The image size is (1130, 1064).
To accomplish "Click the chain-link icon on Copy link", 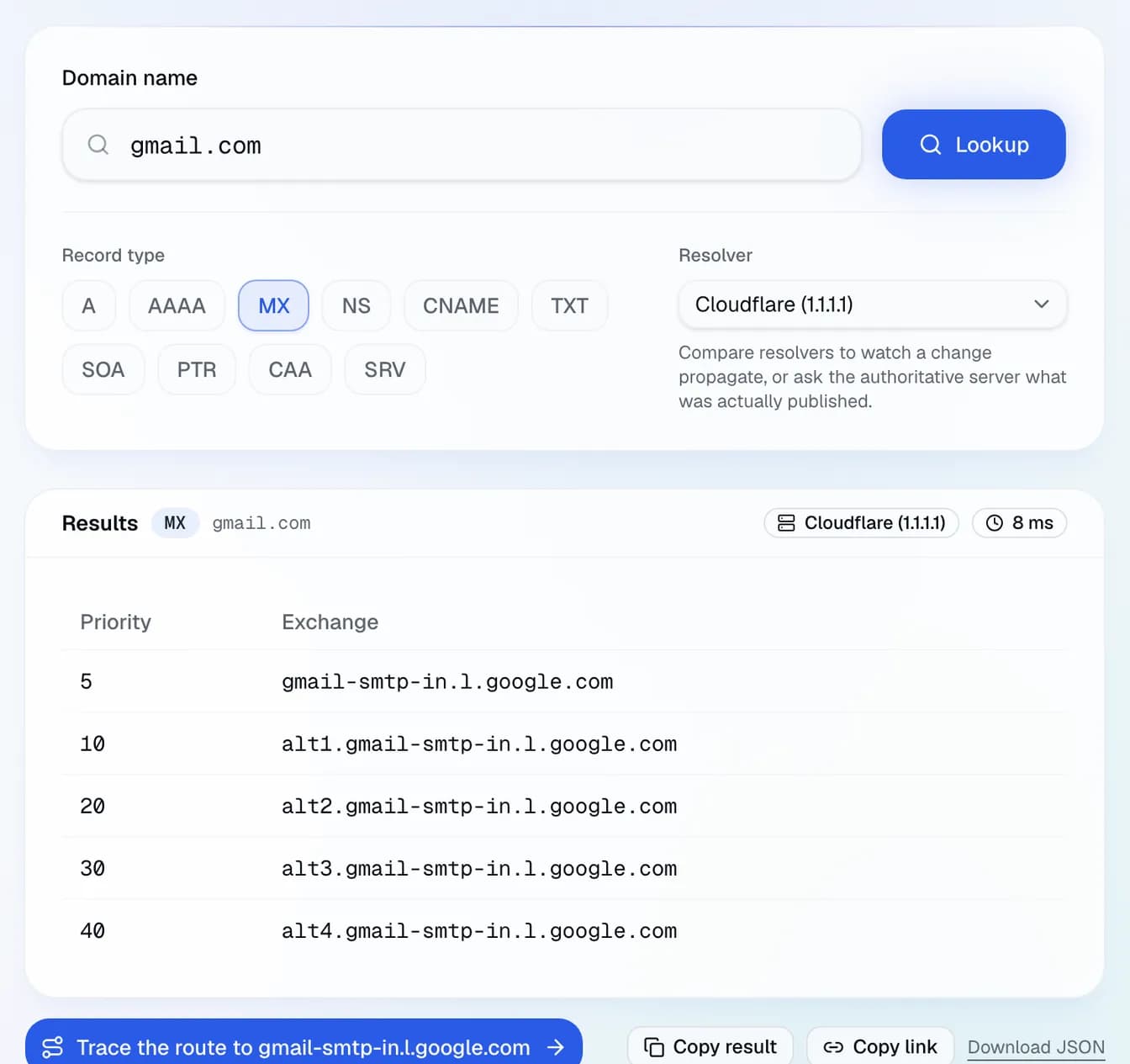I will [x=833, y=1047].
